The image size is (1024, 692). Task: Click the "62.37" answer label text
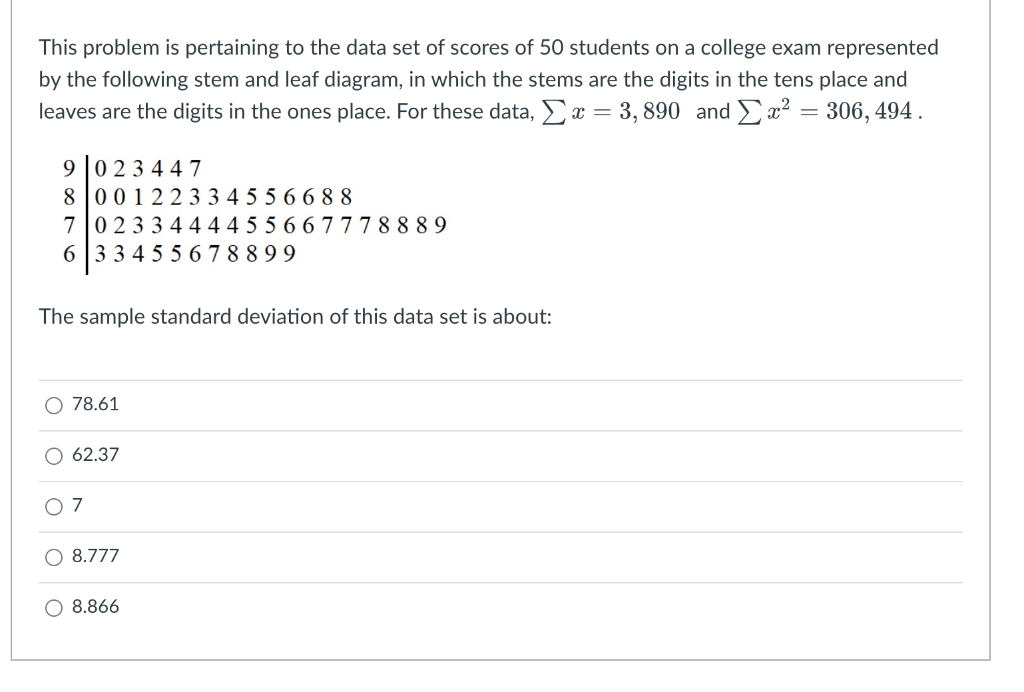click(x=95, y=454)
